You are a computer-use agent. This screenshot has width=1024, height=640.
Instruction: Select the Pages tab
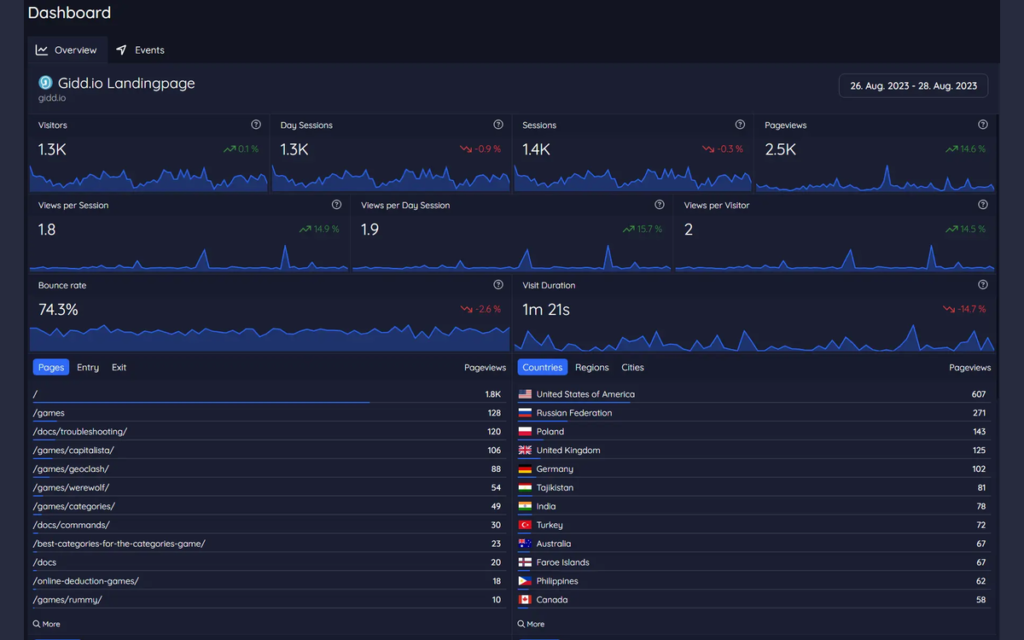(51, 367)
